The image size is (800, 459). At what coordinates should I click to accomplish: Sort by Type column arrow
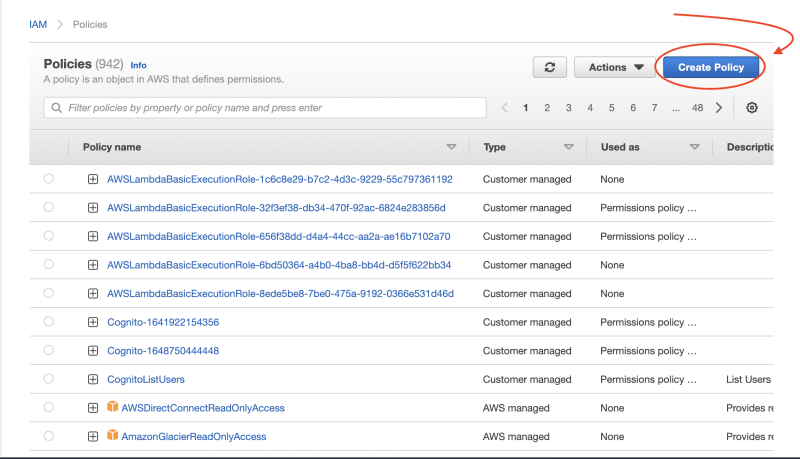coord(568,147)
